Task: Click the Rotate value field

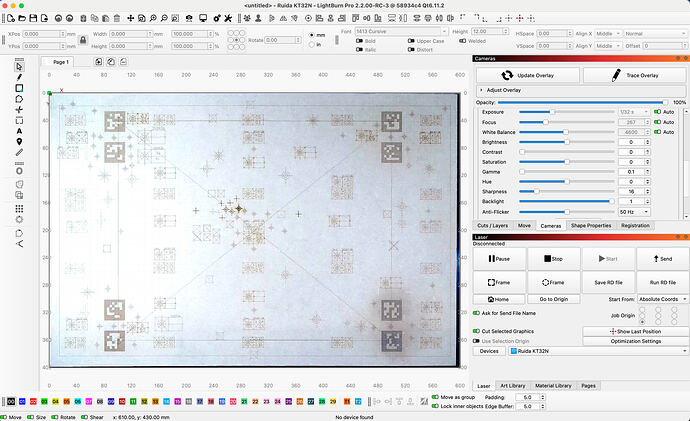Action: [283, 40]
